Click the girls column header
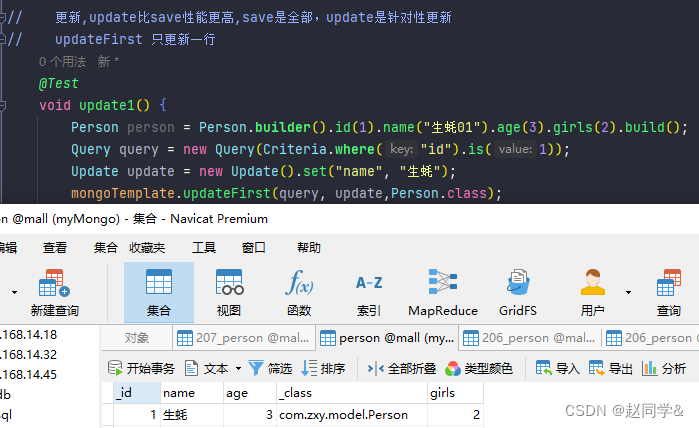 [x=455, y=393]
